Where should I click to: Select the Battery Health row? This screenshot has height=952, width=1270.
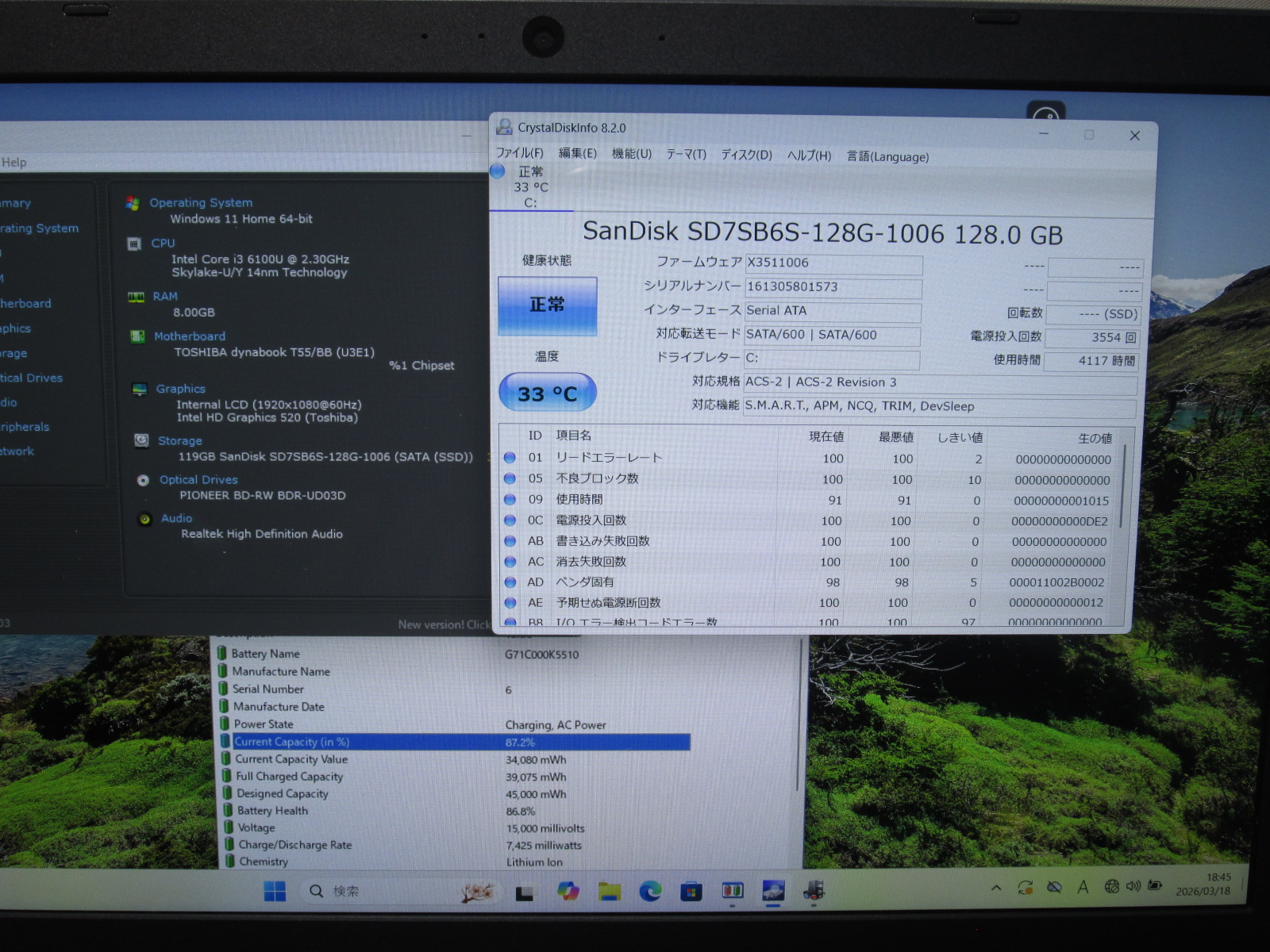click(x=272, y=811)
